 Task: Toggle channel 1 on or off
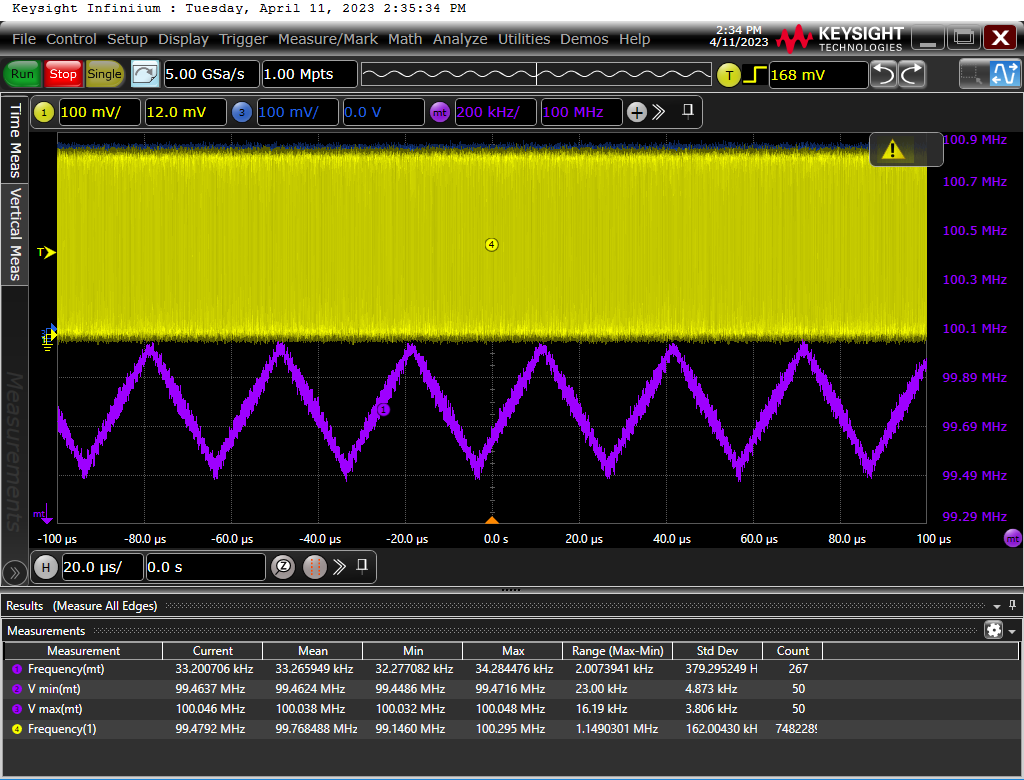pyautogui.click(x=44, y=112)
